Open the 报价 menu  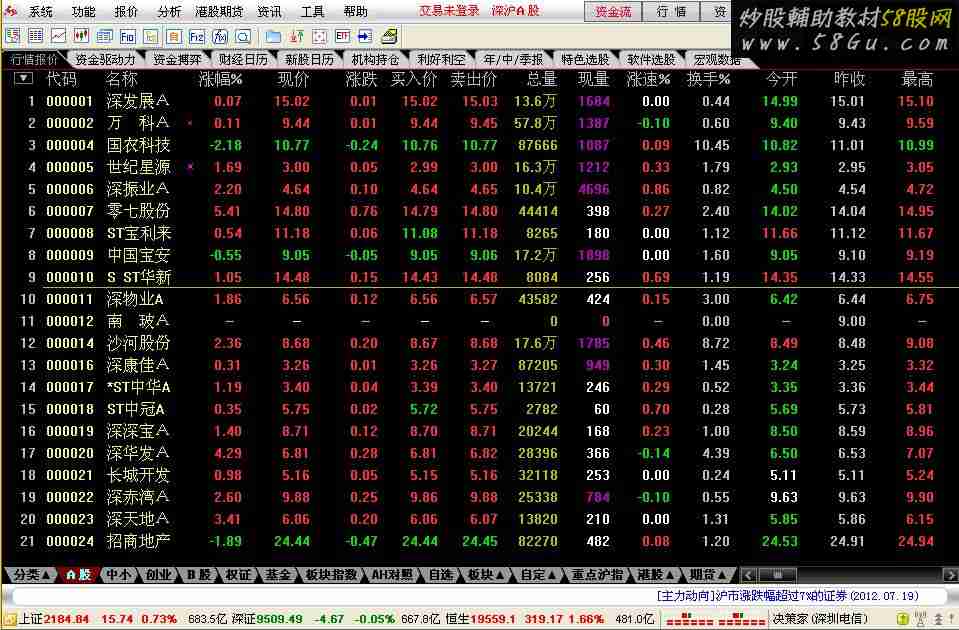[126, 11]
